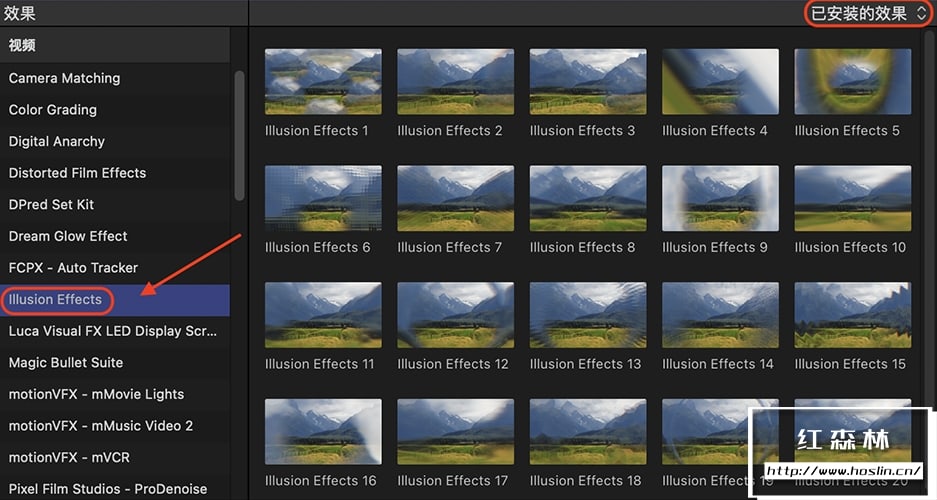Select the Illusion Effects 3 thumbnail
Viewport: 937px width, 500px height.
(588, 82)
